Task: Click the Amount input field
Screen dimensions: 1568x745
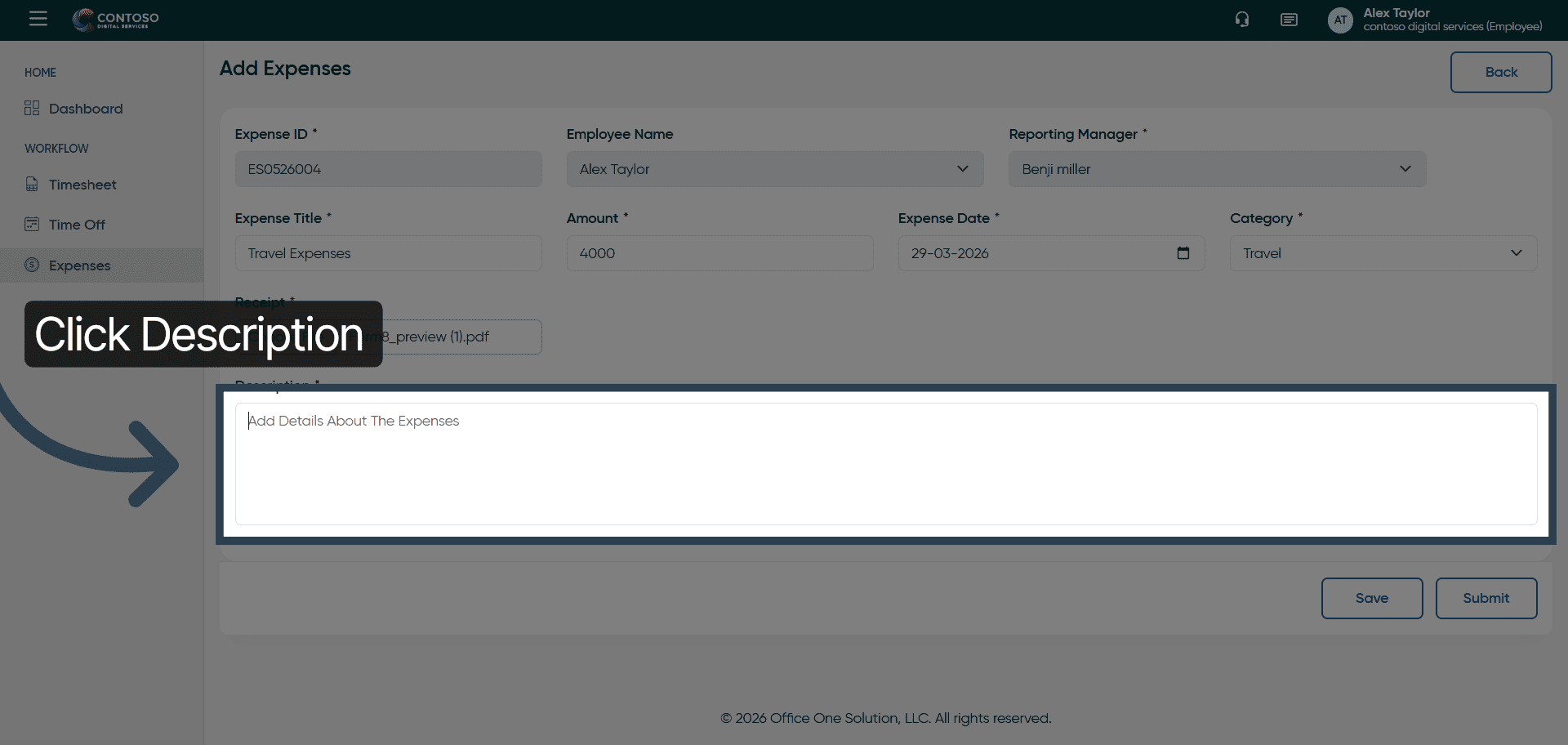Action: 719,253
